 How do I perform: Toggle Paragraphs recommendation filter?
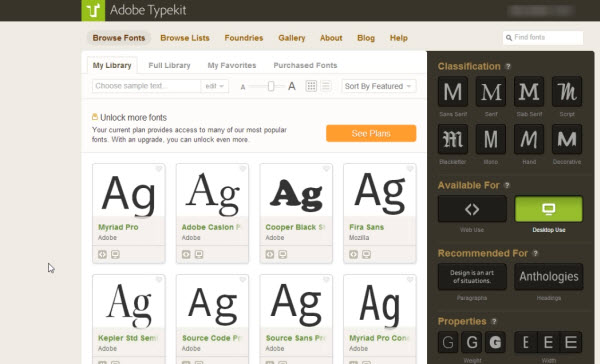[x=472, y=276]
